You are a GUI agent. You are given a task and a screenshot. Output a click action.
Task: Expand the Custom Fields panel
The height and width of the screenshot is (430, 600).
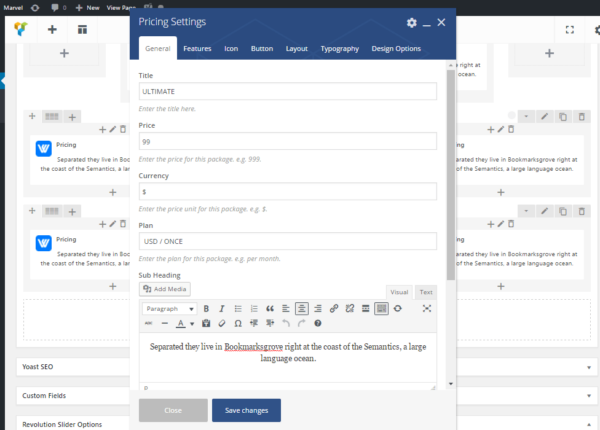(x=299, y=396)
